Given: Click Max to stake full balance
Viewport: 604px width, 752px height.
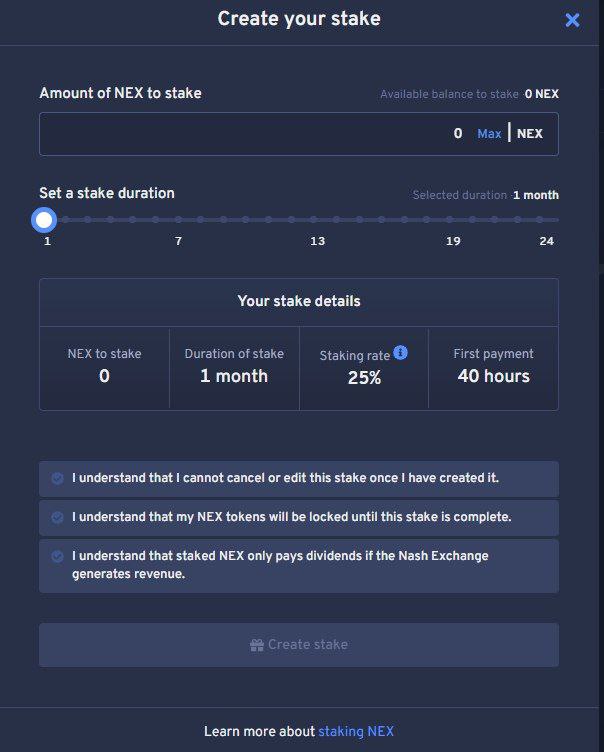Looking at the screenshot, I should click(489, 134).
